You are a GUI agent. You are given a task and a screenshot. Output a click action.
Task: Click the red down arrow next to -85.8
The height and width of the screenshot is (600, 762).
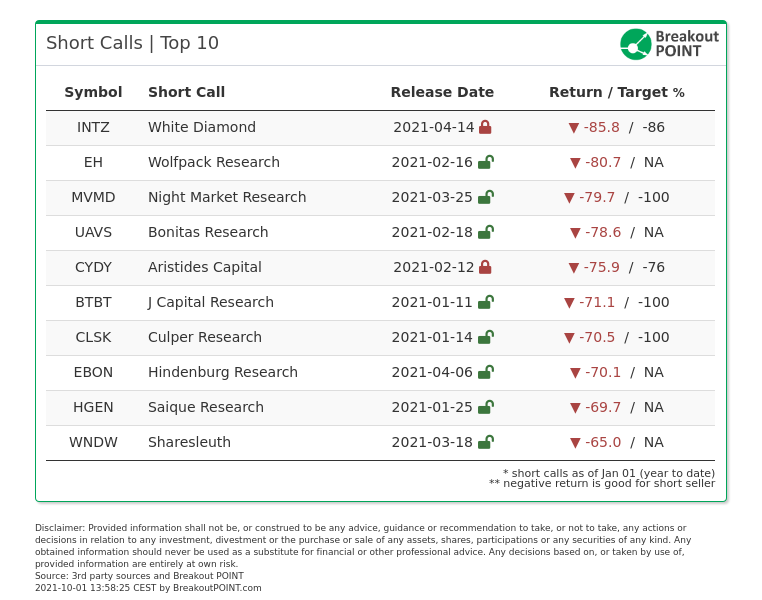pyautogui.click(x=573, y=128)
